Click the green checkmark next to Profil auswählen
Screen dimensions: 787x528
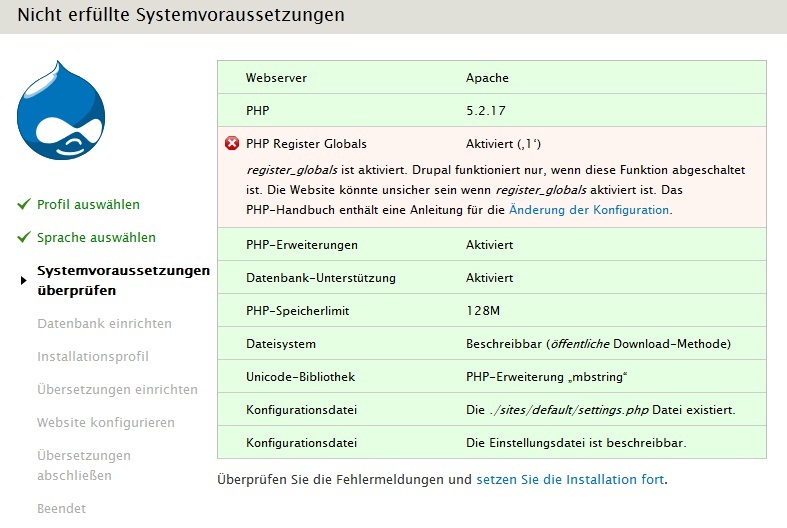[24, 204]
